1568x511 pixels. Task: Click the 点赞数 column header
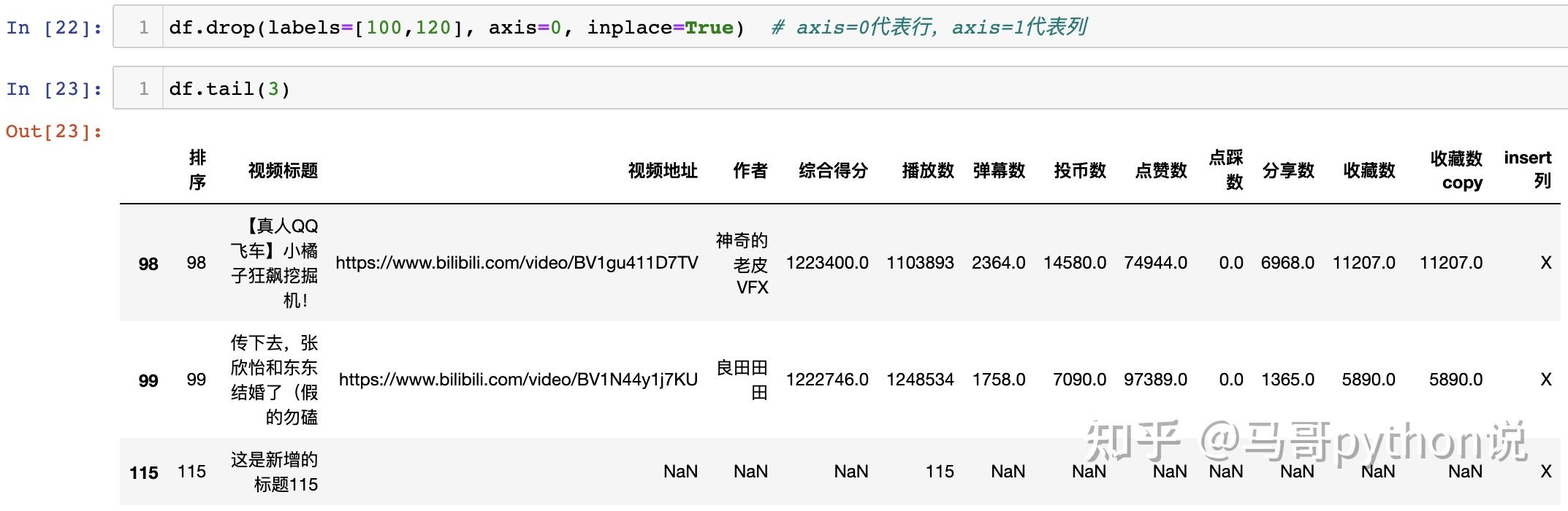[x=1161, y=170]
